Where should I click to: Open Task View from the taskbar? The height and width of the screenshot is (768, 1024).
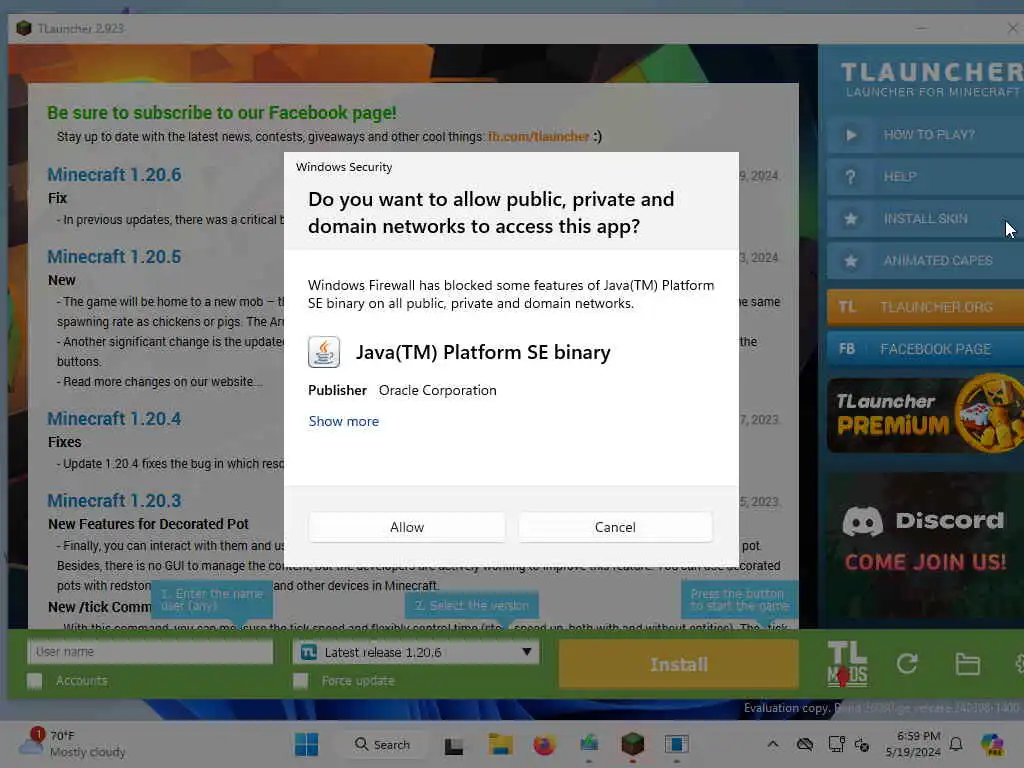click(453, 745)
